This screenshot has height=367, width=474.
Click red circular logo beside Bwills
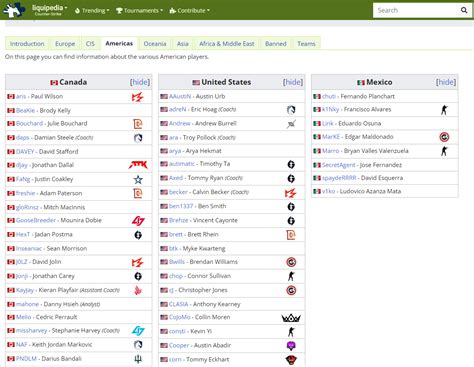coord(291,262)
